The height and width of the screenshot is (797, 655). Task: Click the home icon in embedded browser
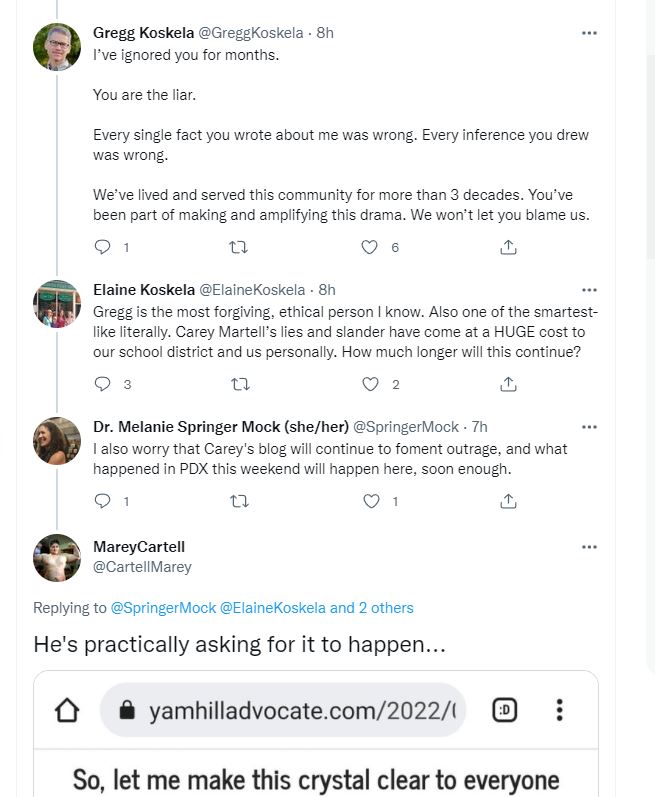(x=66, y=711)
